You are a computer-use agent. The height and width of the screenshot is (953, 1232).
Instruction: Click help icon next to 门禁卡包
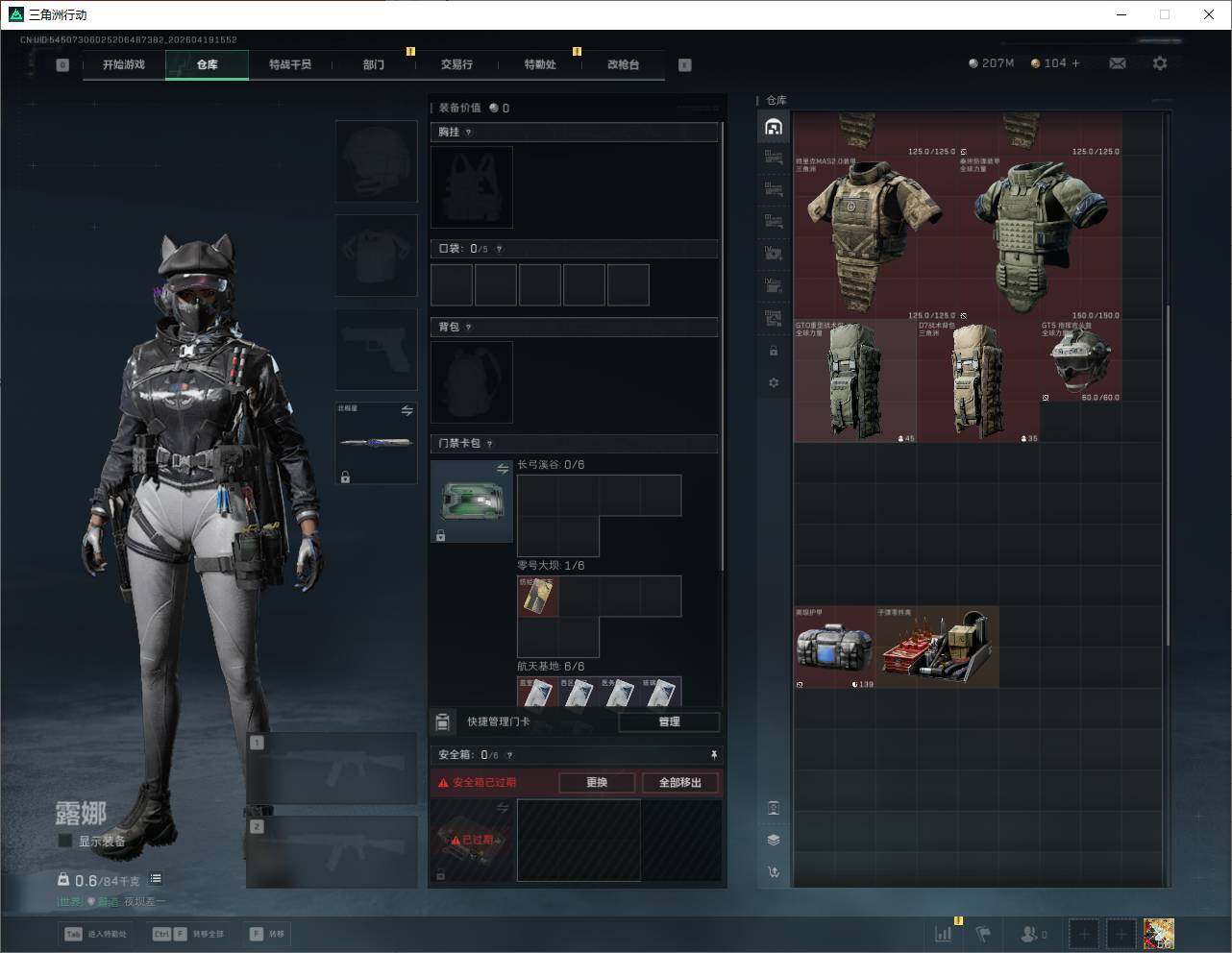coord(490,444)
